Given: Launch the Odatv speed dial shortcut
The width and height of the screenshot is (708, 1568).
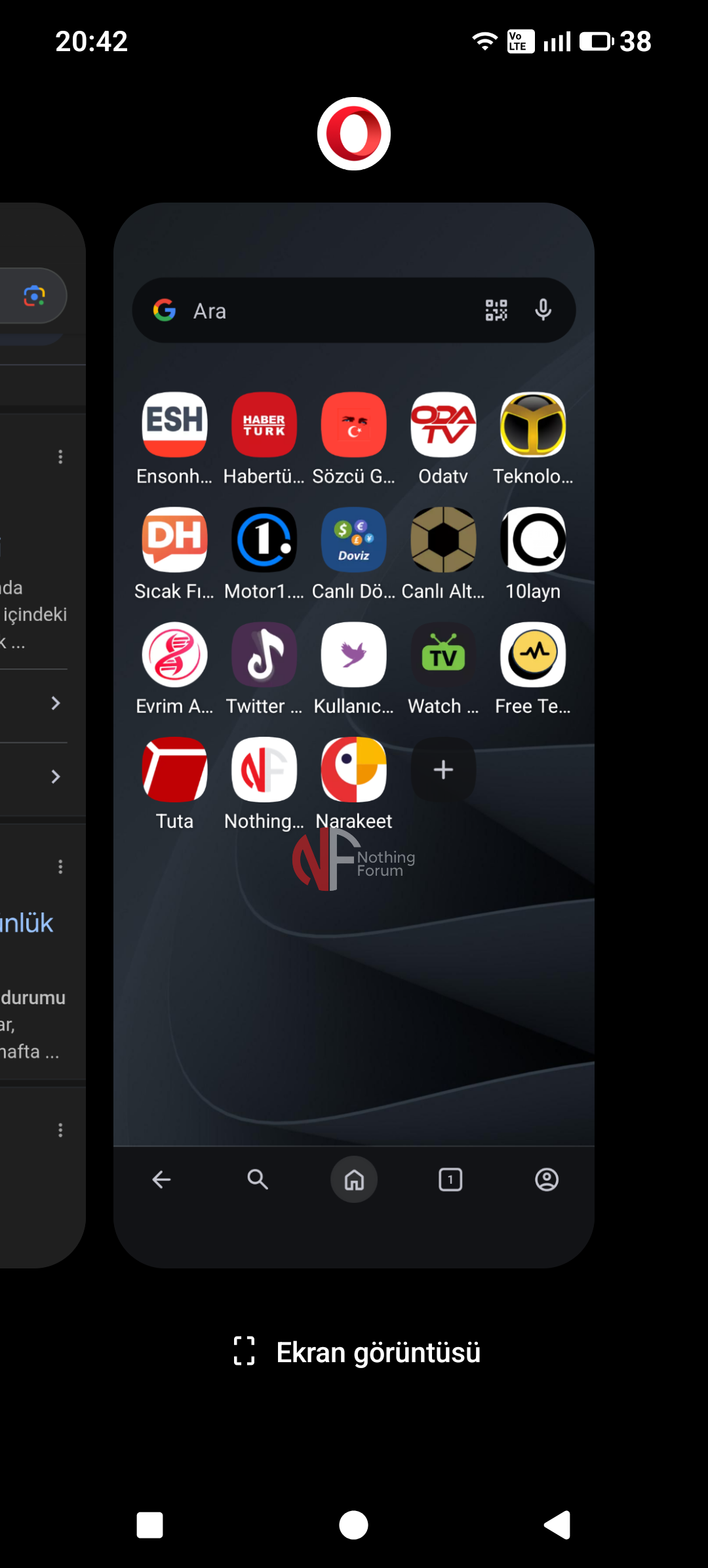Looking at the screenshot, I should point(443,425).
